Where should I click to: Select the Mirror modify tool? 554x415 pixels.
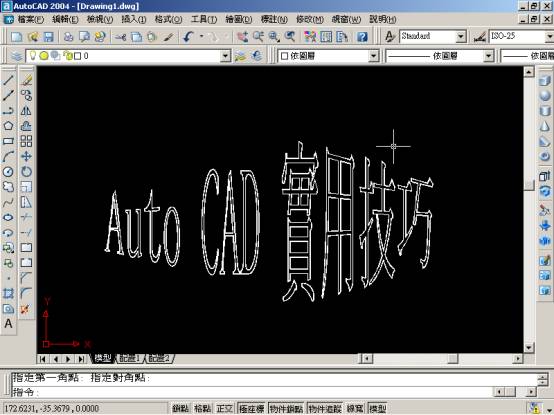point(26,111)
